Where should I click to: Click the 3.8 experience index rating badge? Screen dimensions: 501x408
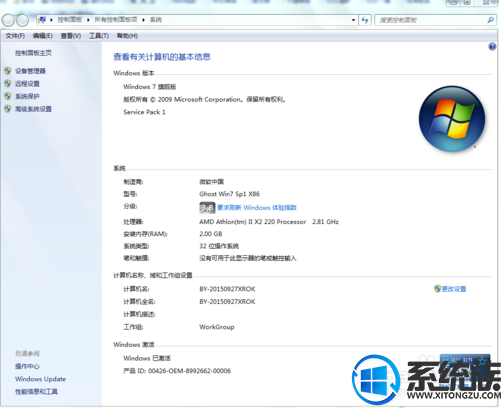tap(207, 208)
